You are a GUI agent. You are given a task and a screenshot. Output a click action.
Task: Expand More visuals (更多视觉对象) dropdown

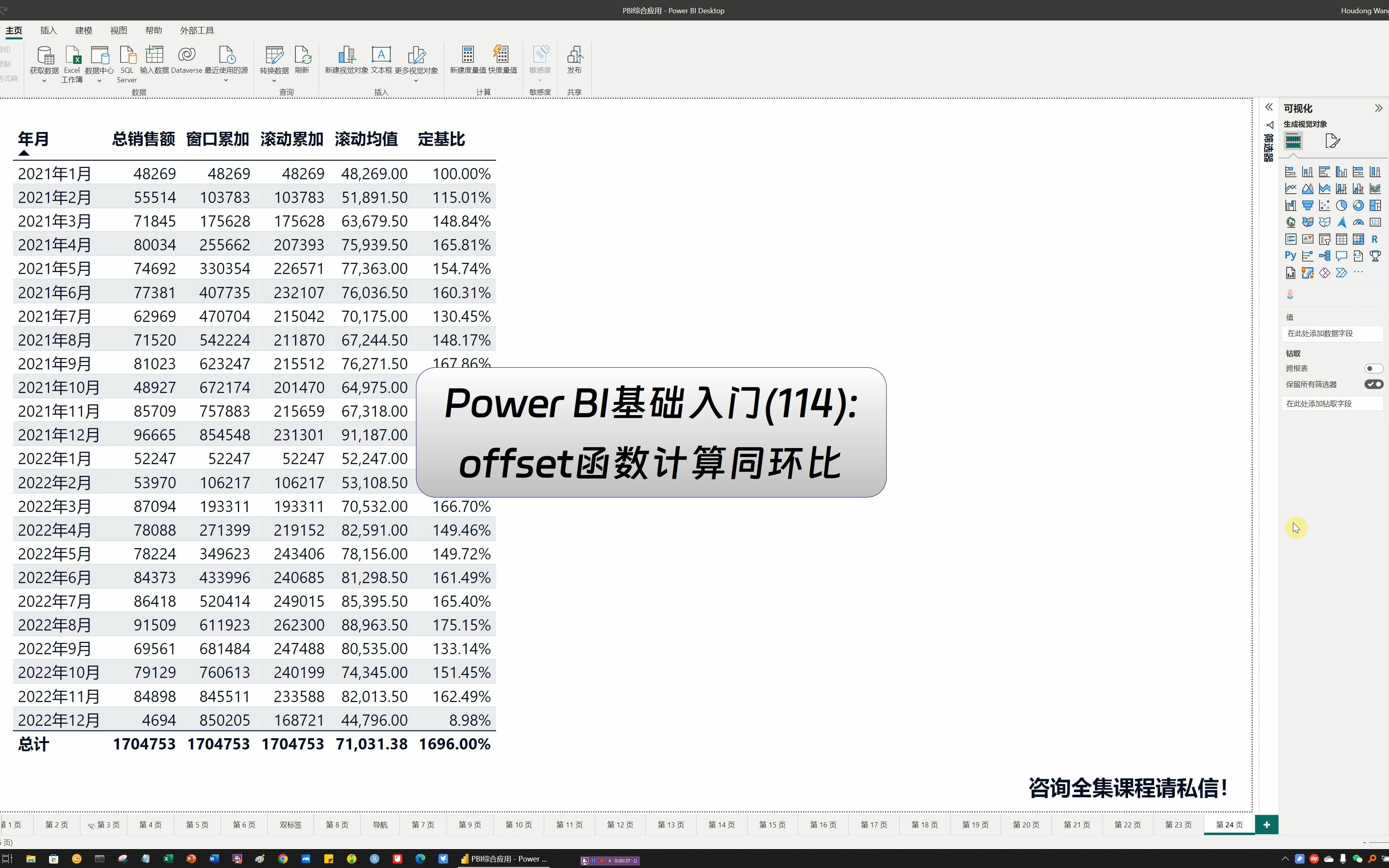click(416, 81)
